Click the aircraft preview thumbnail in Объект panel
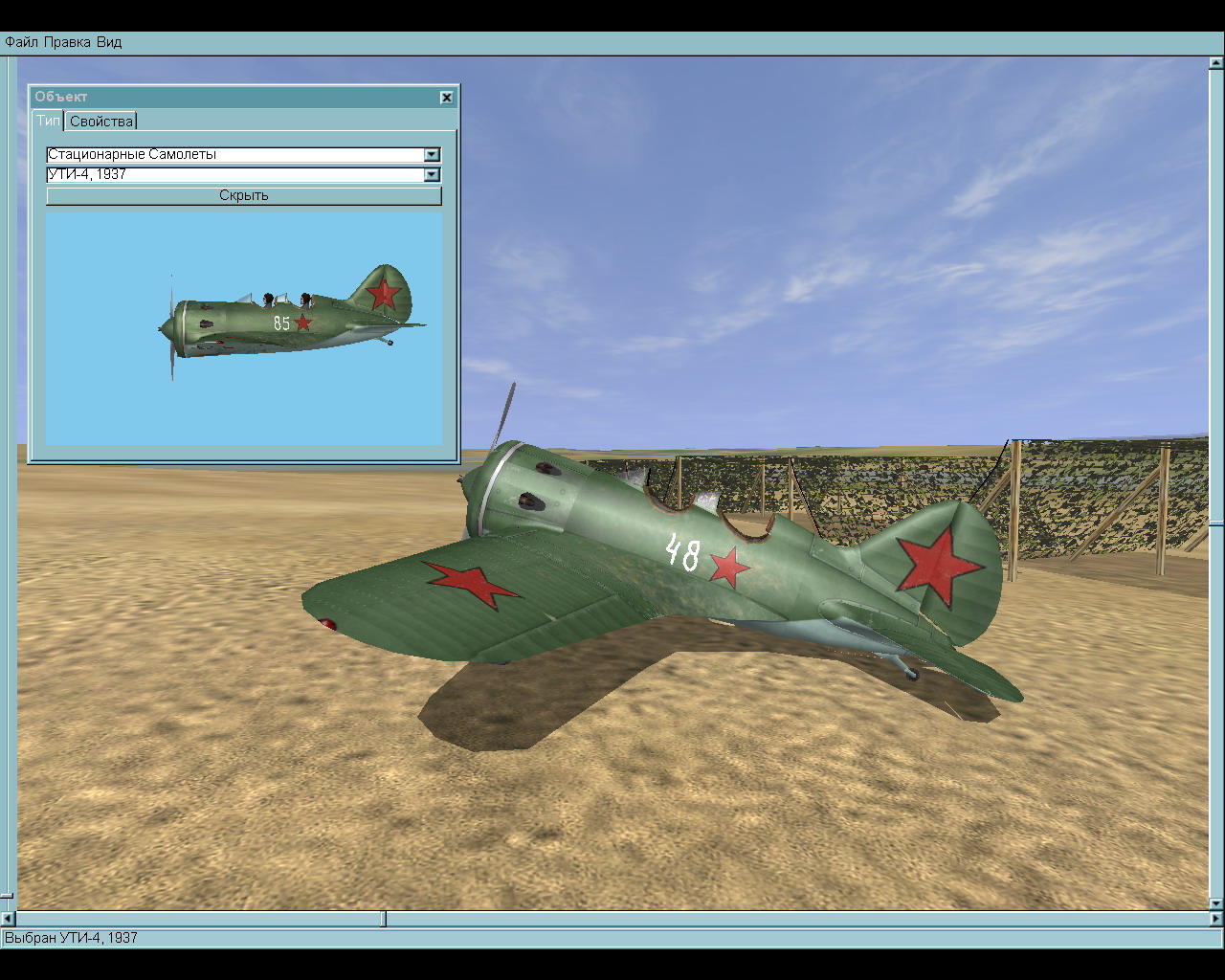The height and width of the screenshot is (980, 1225). [244, 328]
